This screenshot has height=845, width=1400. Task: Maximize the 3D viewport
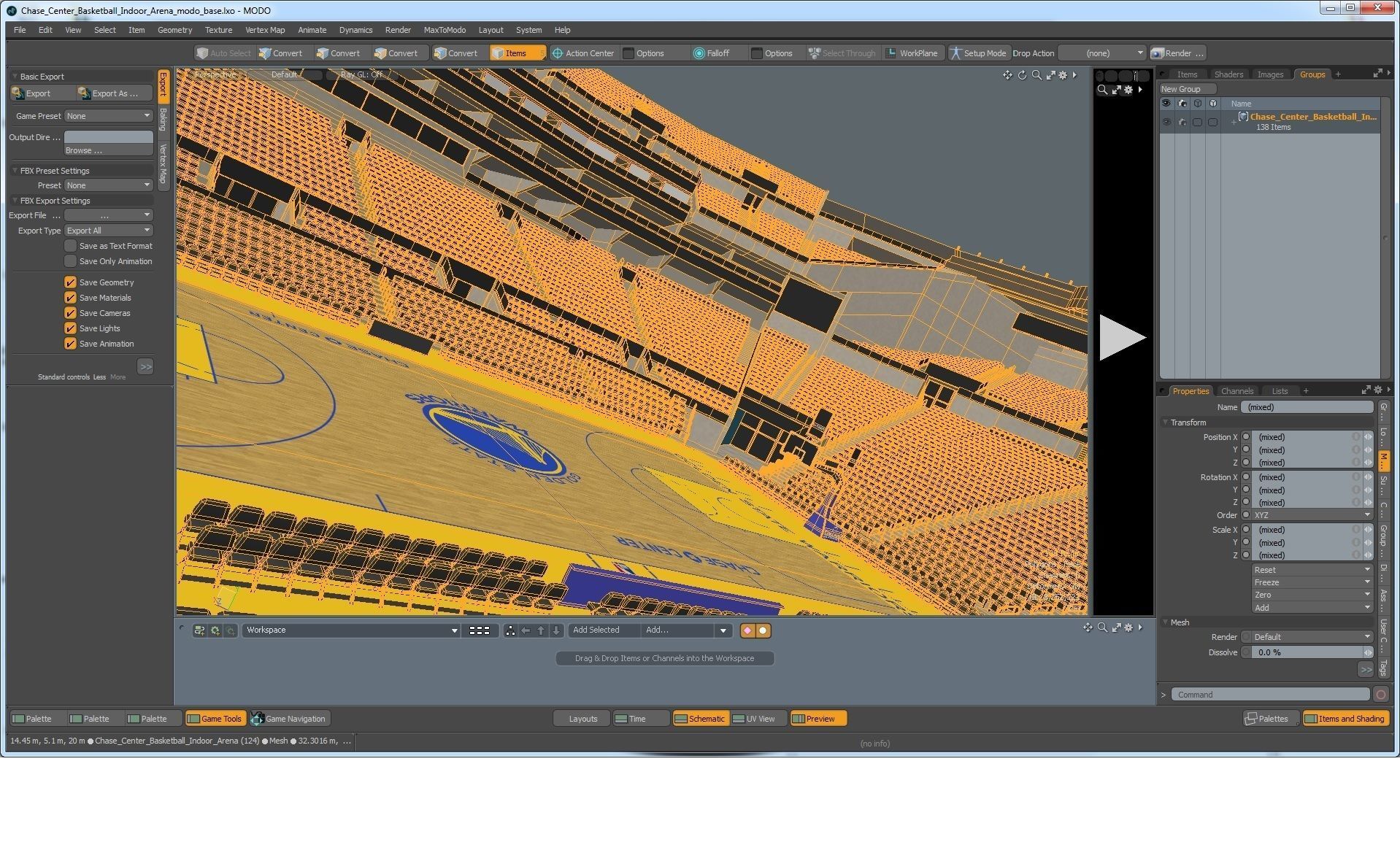(x=1050, y=75)
